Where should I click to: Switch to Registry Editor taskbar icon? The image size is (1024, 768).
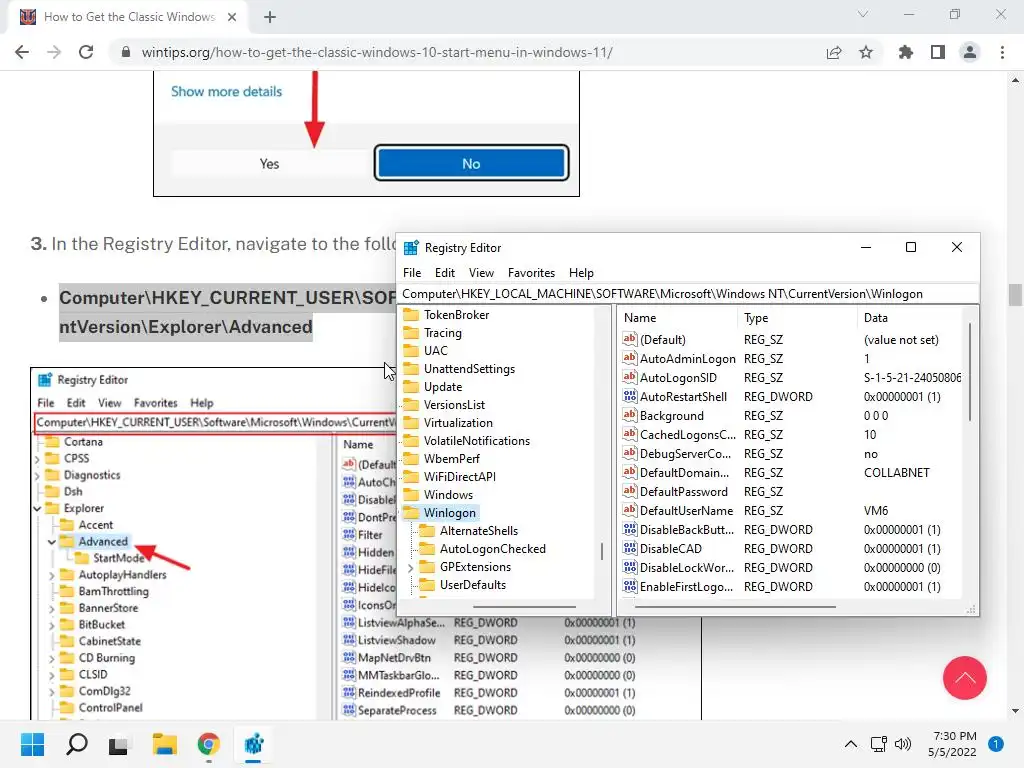pyautogui.click(x=253, y=744)
